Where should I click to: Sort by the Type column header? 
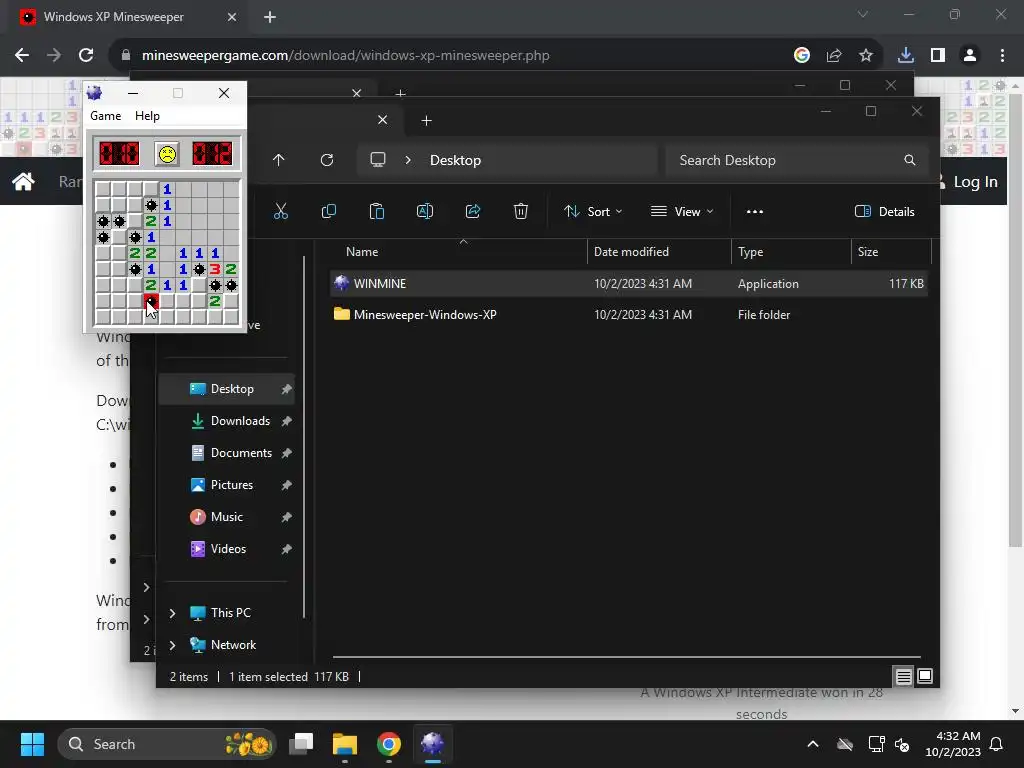point(750,252)
